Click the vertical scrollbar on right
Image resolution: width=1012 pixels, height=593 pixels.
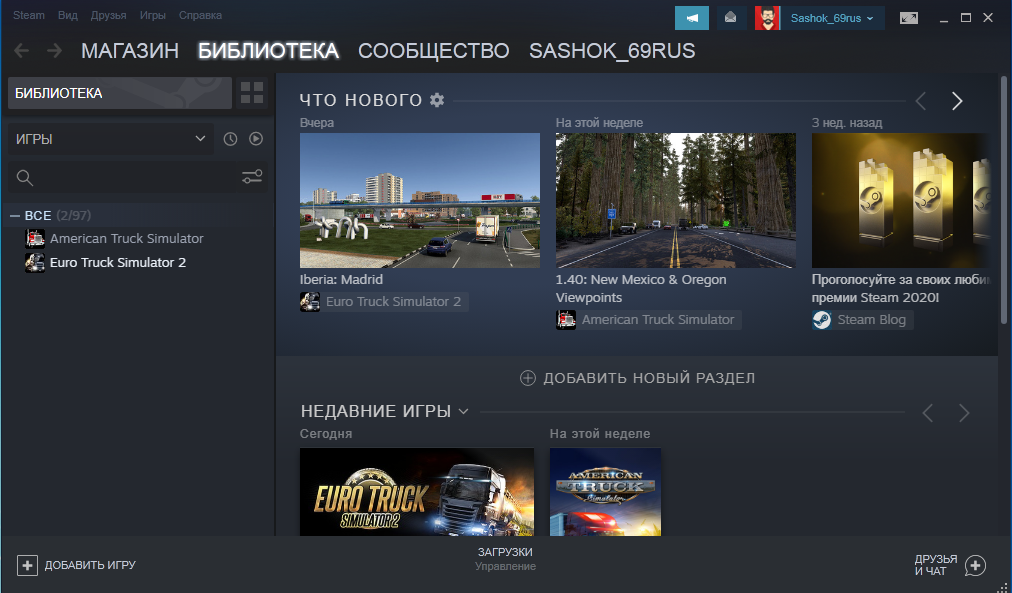coord(1004,200)
